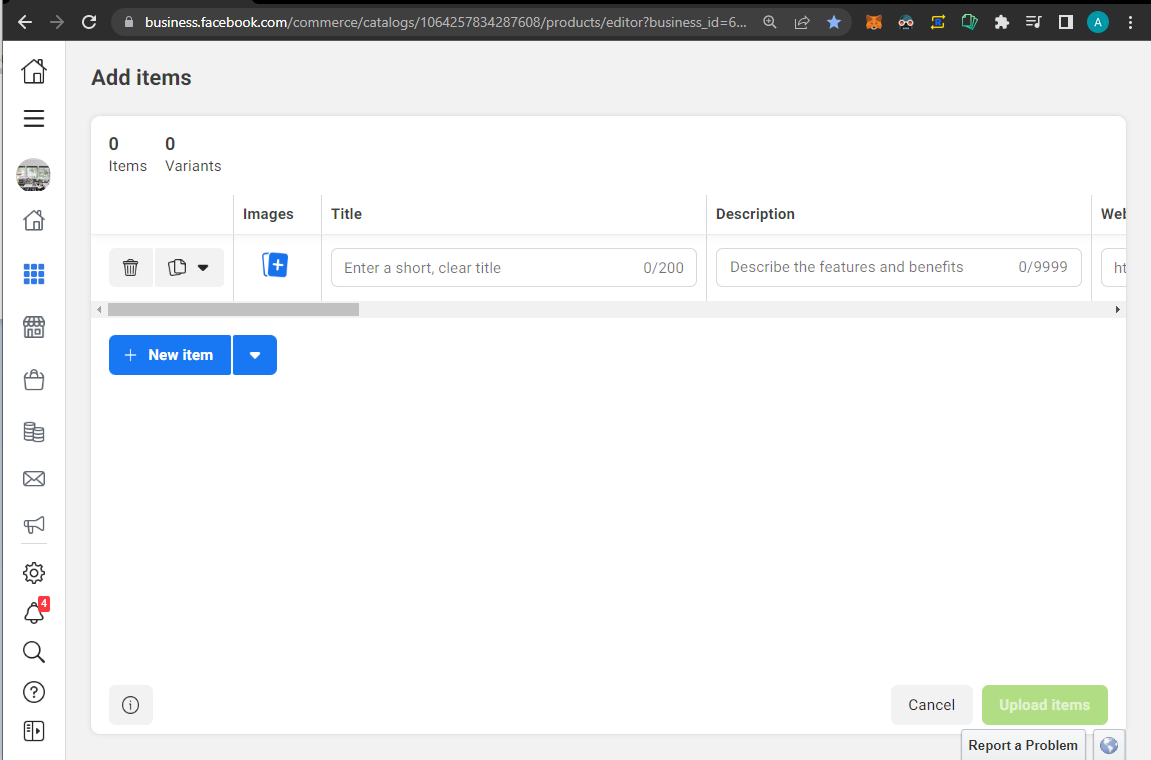This screenshot has height=760, width=1151.
Task: Click the megaphone ads icon
Action: coord(34,525)
